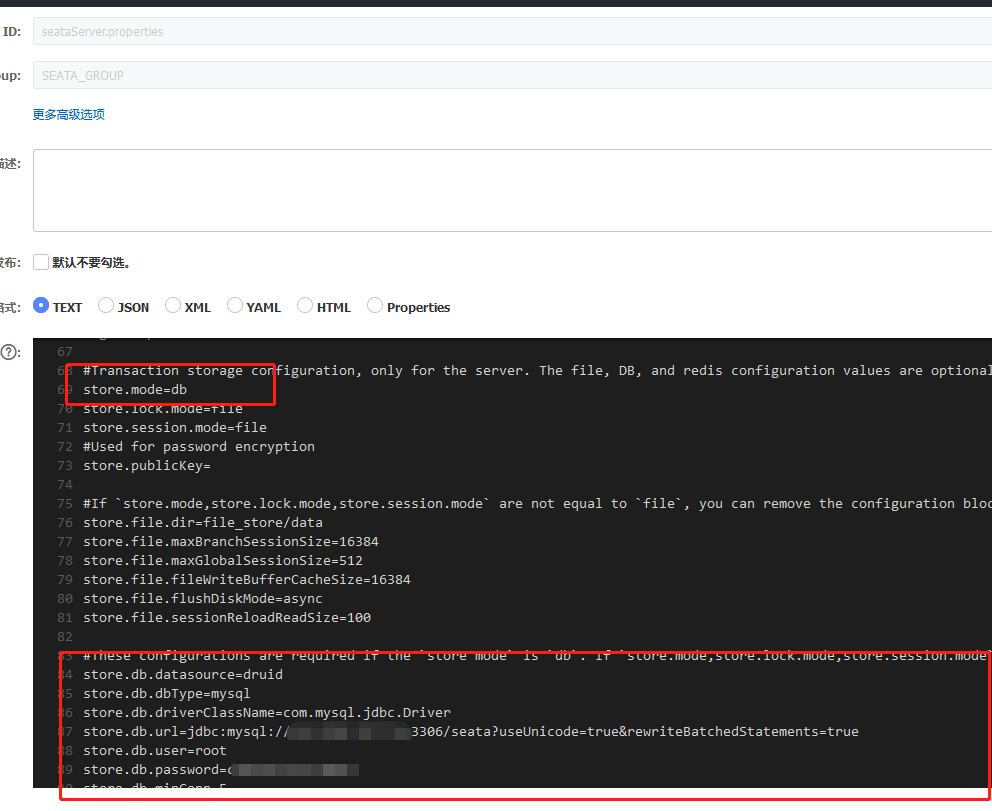Screen dimensions: 992x811
Task: Select the Properties format radio button
Action: click(x=375, y=306)
